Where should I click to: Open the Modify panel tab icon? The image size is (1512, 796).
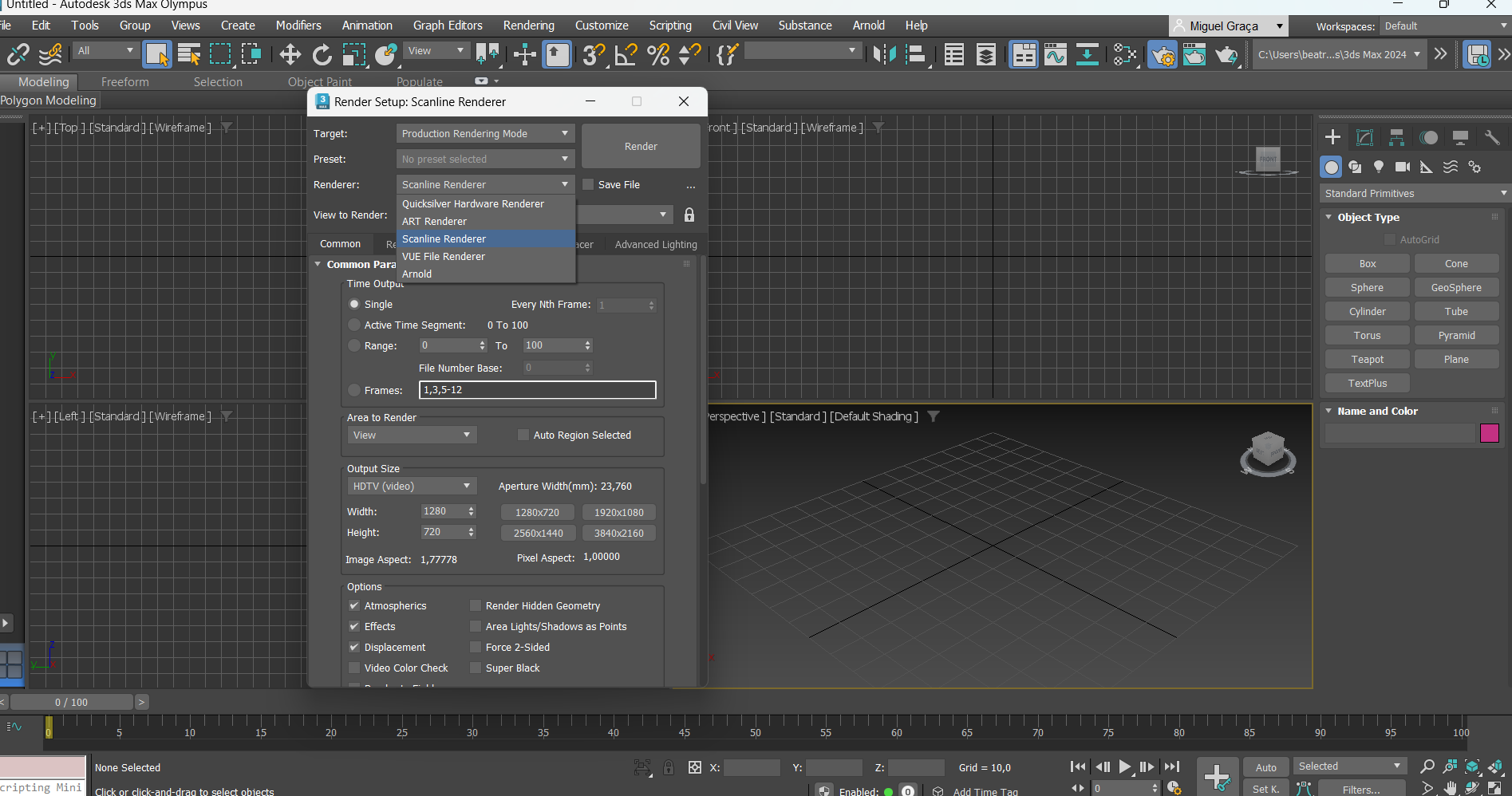[x=1364, y=137]
